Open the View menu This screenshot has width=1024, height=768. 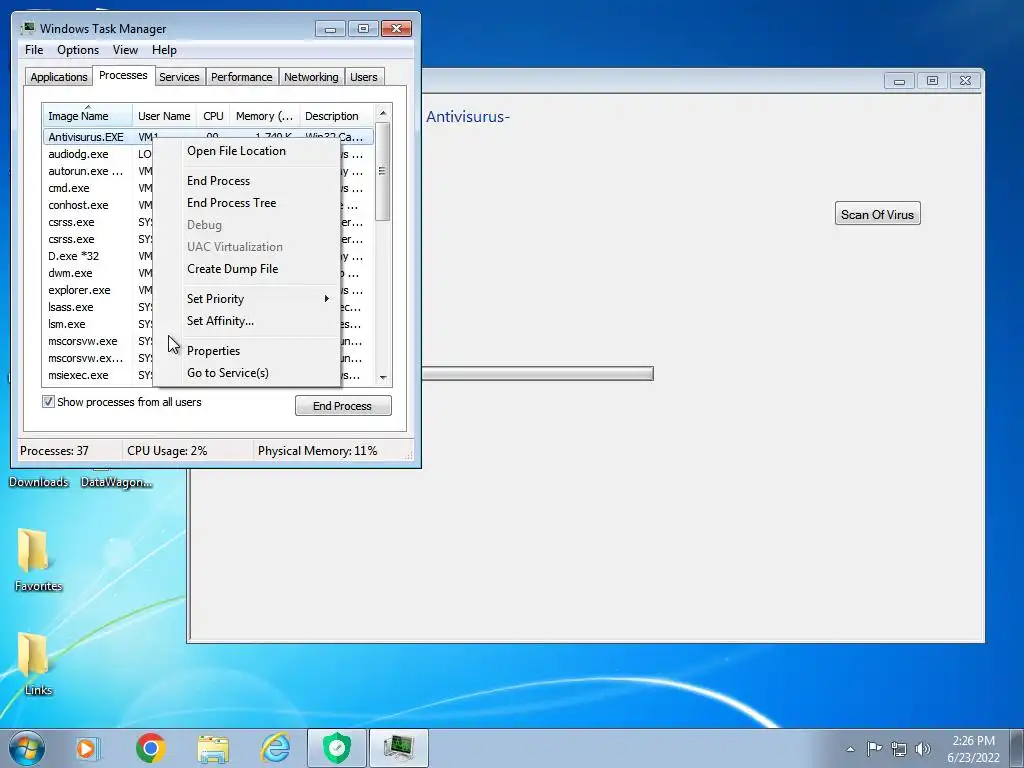click(125, 50)
